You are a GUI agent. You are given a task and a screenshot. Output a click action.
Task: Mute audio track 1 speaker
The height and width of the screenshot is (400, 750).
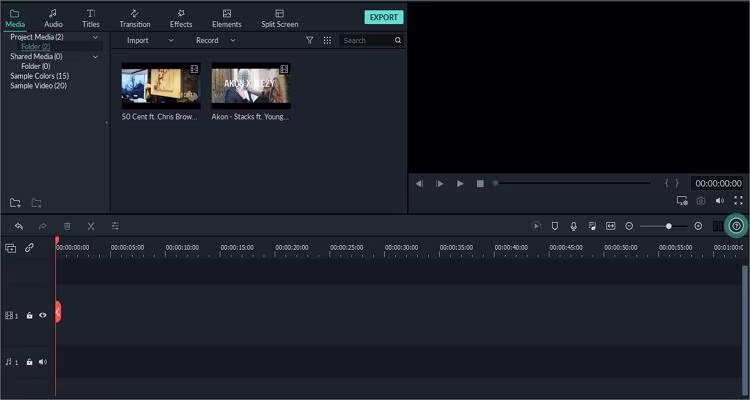click(x=43, y=362)
